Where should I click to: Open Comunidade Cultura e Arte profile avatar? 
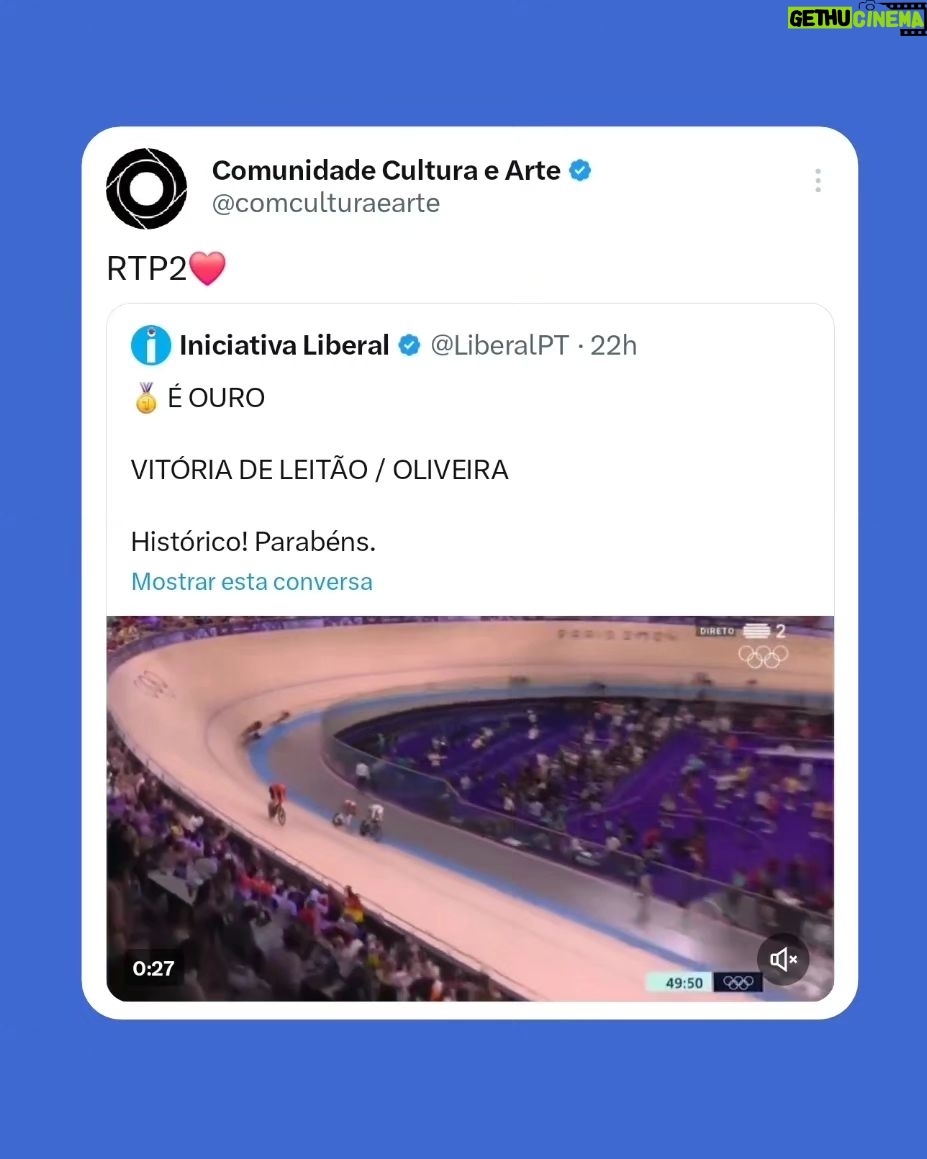[x=146, y=188]
